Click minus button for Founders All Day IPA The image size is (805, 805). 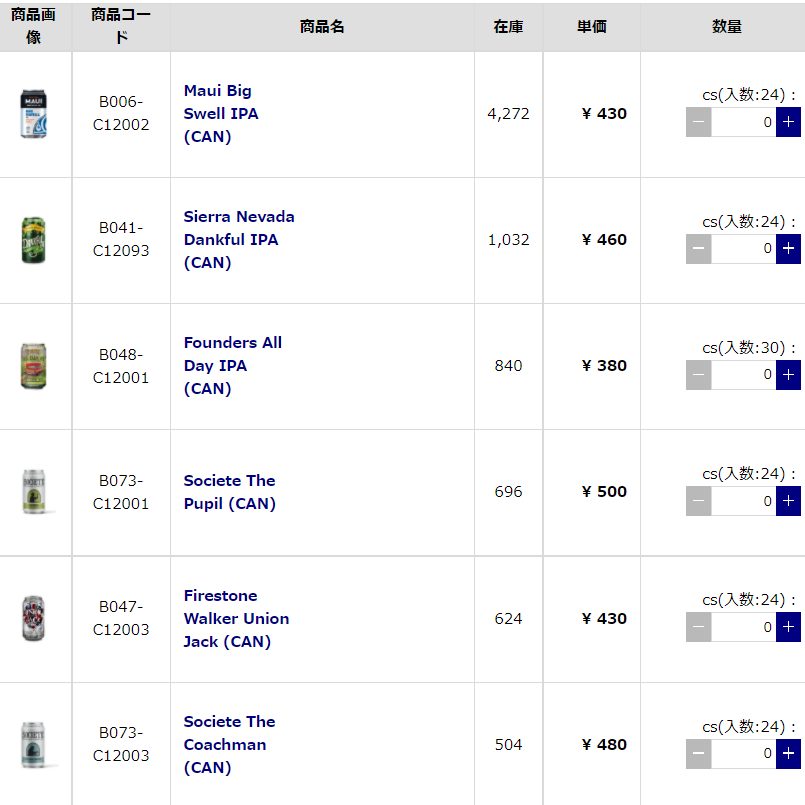(698, 375)
